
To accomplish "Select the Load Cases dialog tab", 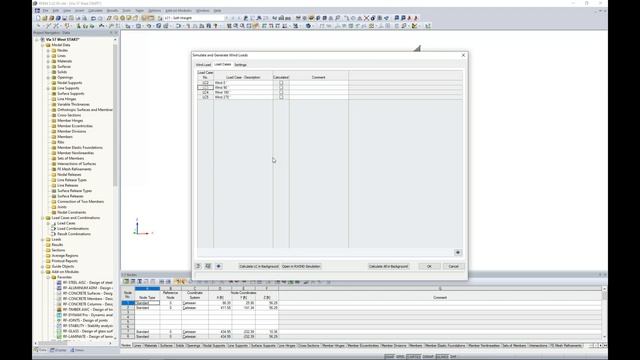I will pos(222,64).
